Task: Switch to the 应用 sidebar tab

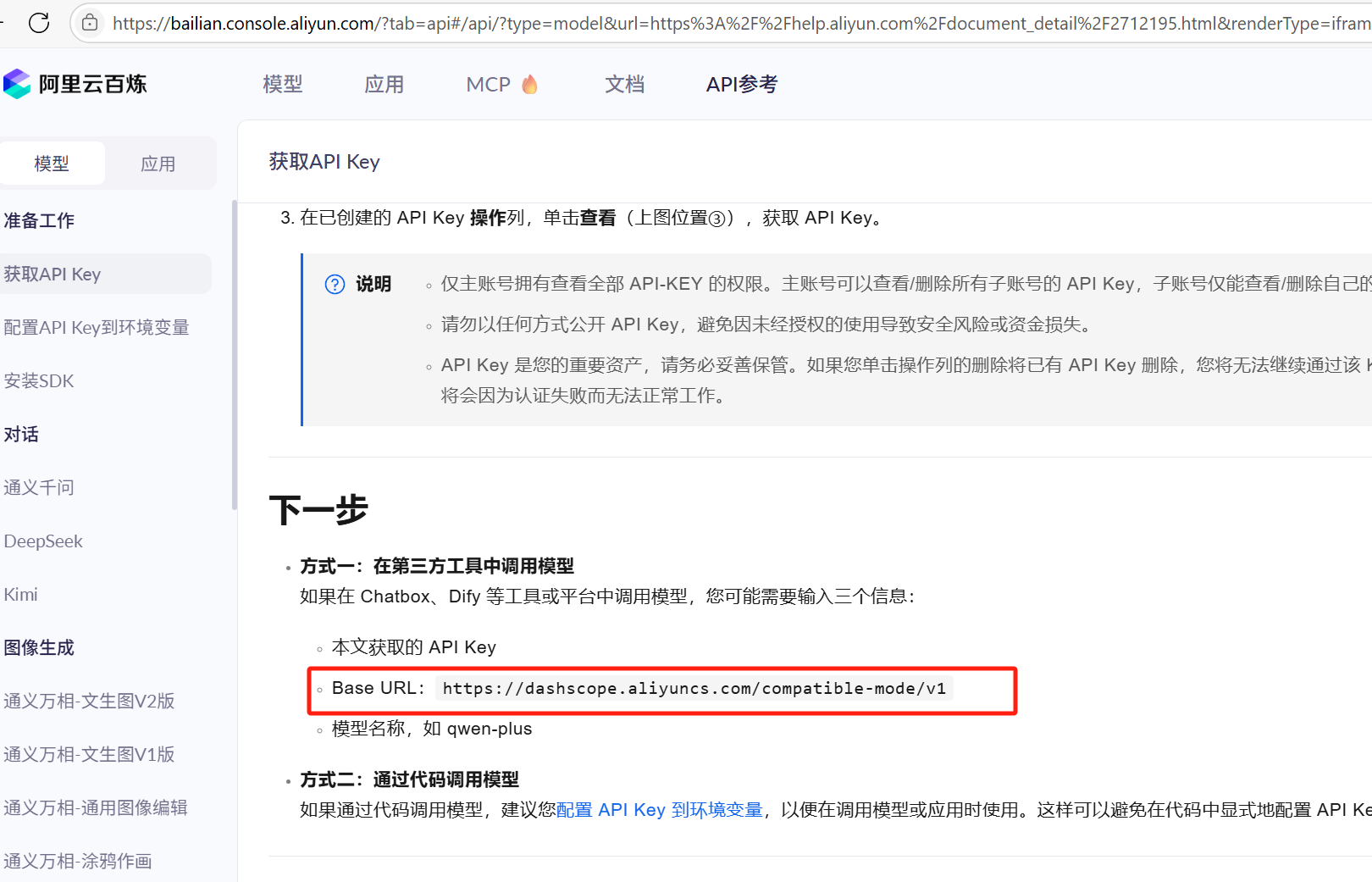Action: click(x=158, y=164)
